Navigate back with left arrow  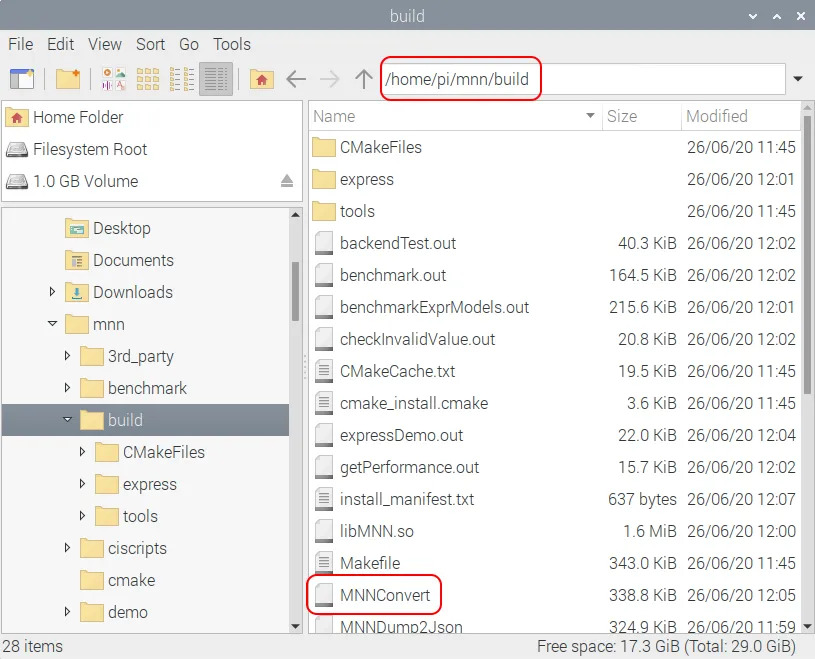(x=296, y=79)
